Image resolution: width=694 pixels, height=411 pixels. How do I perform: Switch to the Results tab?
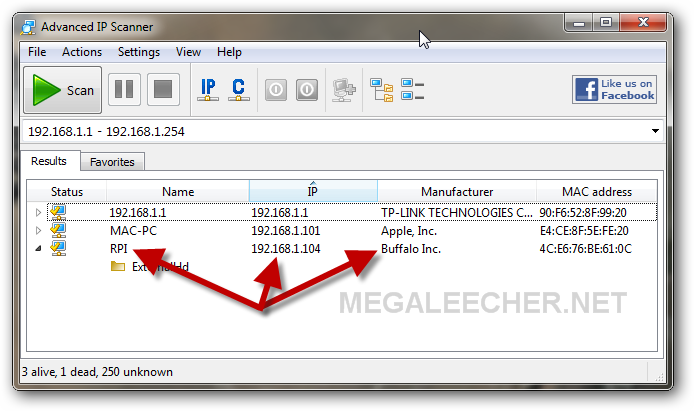[x=50, y=161]
